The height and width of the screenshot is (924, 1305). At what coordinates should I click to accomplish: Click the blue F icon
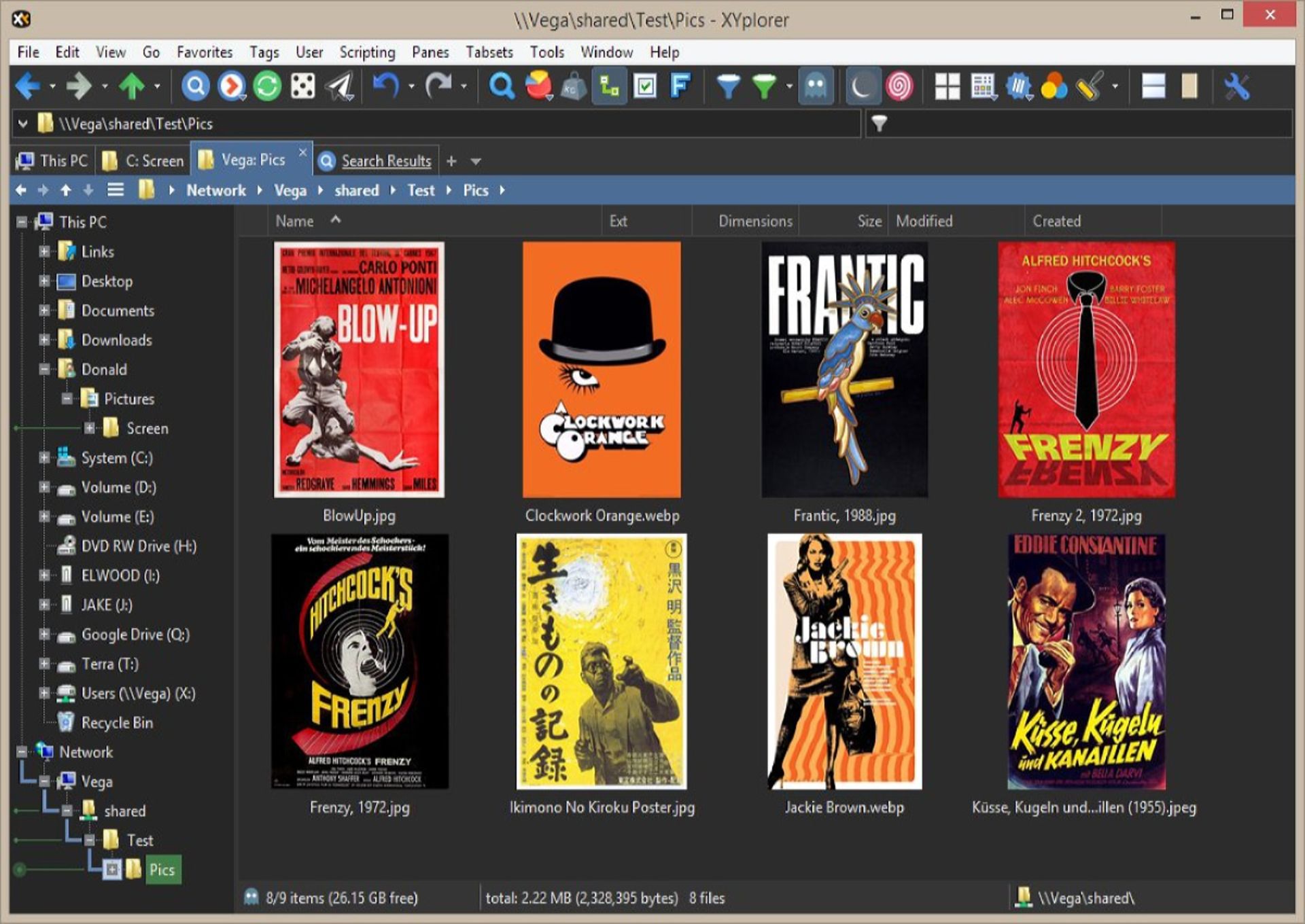point(680,86)
